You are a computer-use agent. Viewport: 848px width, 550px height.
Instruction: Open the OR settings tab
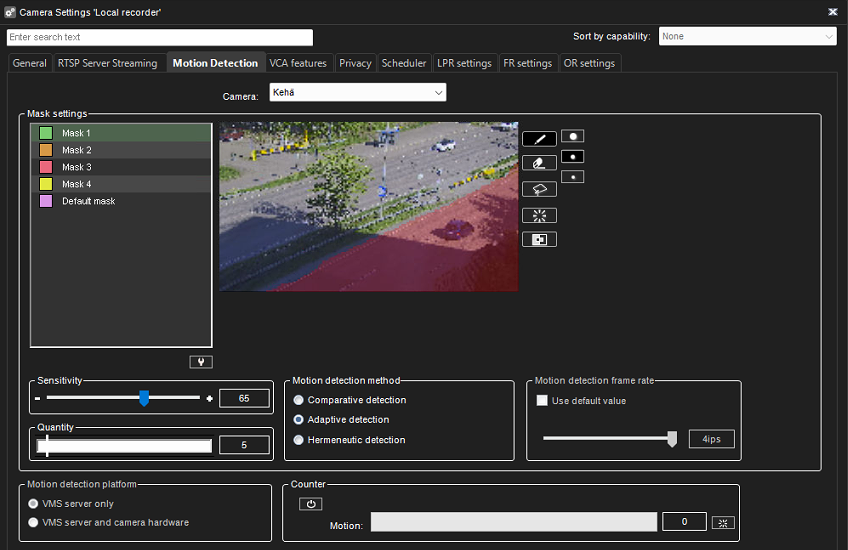(589, 63)
